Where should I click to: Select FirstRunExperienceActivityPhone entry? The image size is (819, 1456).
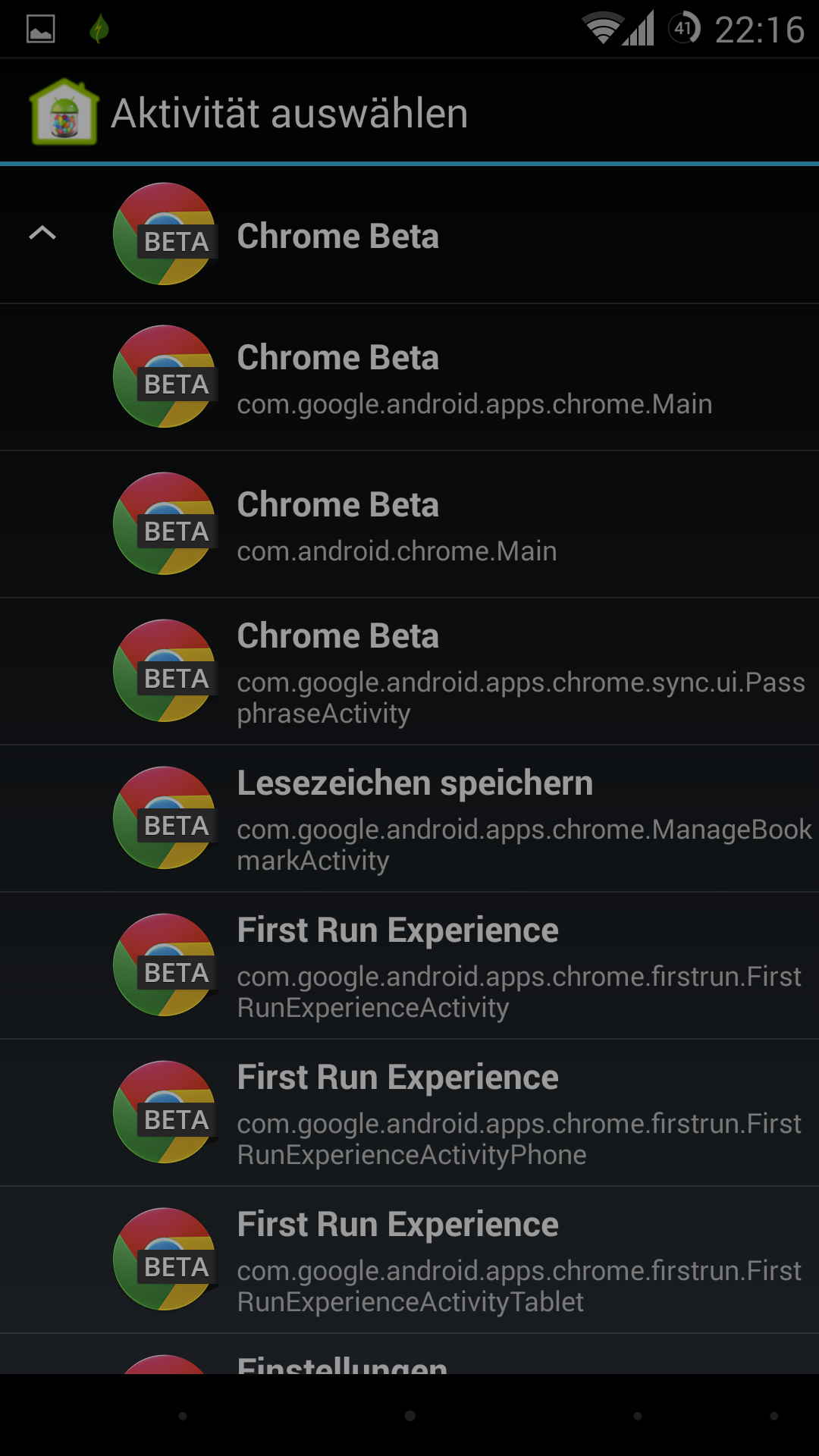tap(409, 1113)
